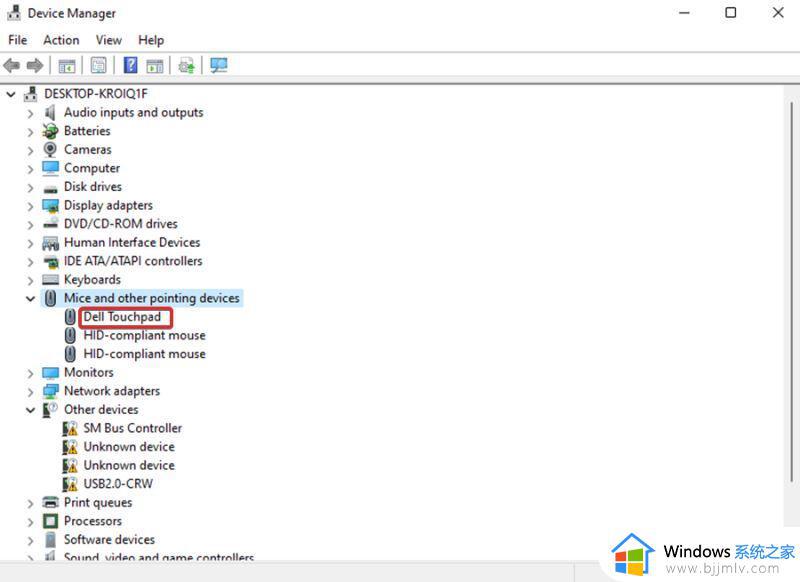Viewport: 800px width, 582px height.
Task: Click Scan for hardware changes monitor icon
Action: coord(219,65)
